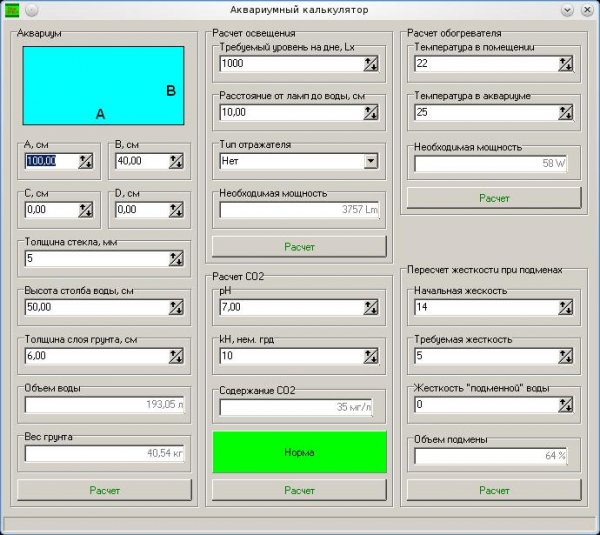Click Расчет button in Аквариум panel
This screenshot has width=600, height=535.
coord(104,490)
